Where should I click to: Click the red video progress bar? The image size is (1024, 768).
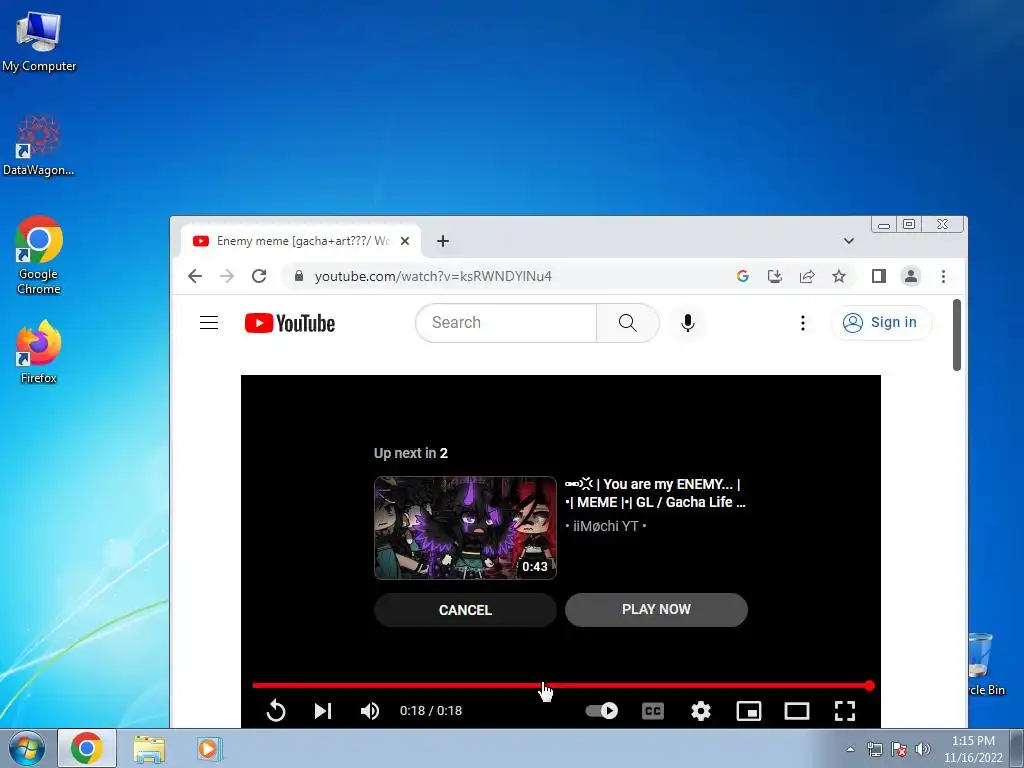coord(561,685)
